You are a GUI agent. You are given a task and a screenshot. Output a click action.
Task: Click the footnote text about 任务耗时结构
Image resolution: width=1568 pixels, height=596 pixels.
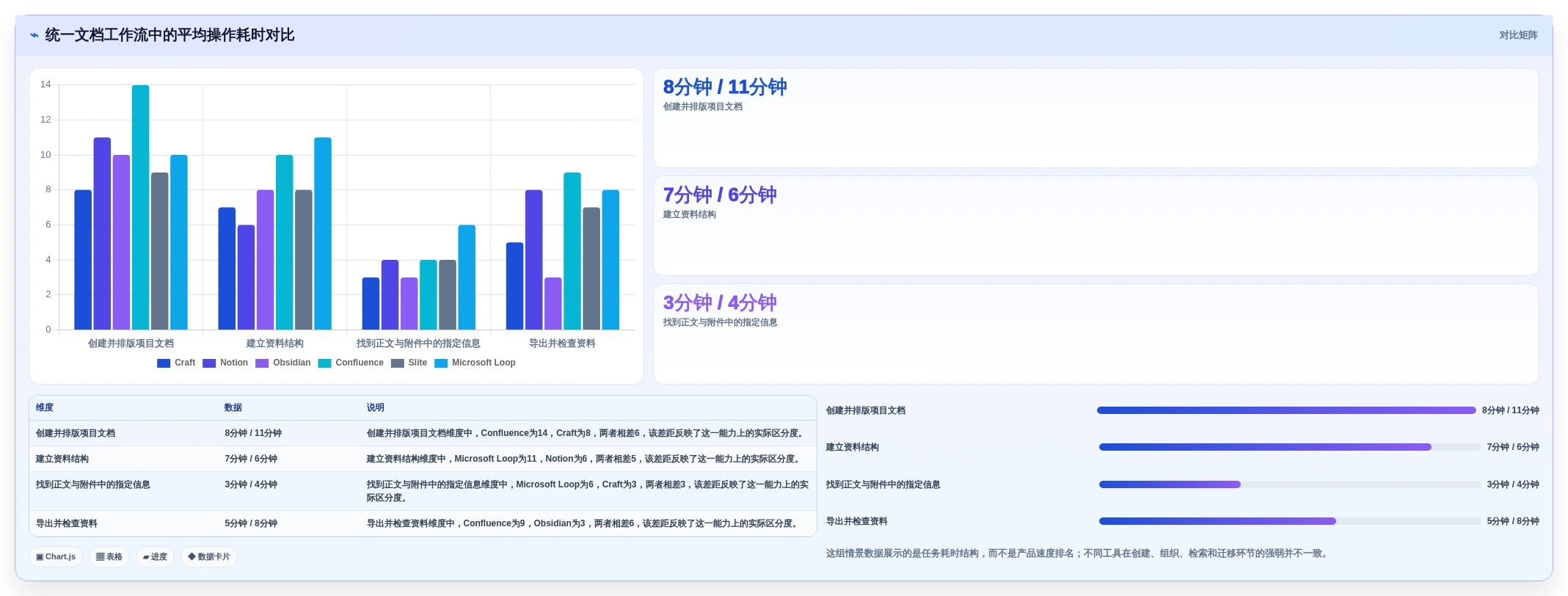(x=1079, y=554)
